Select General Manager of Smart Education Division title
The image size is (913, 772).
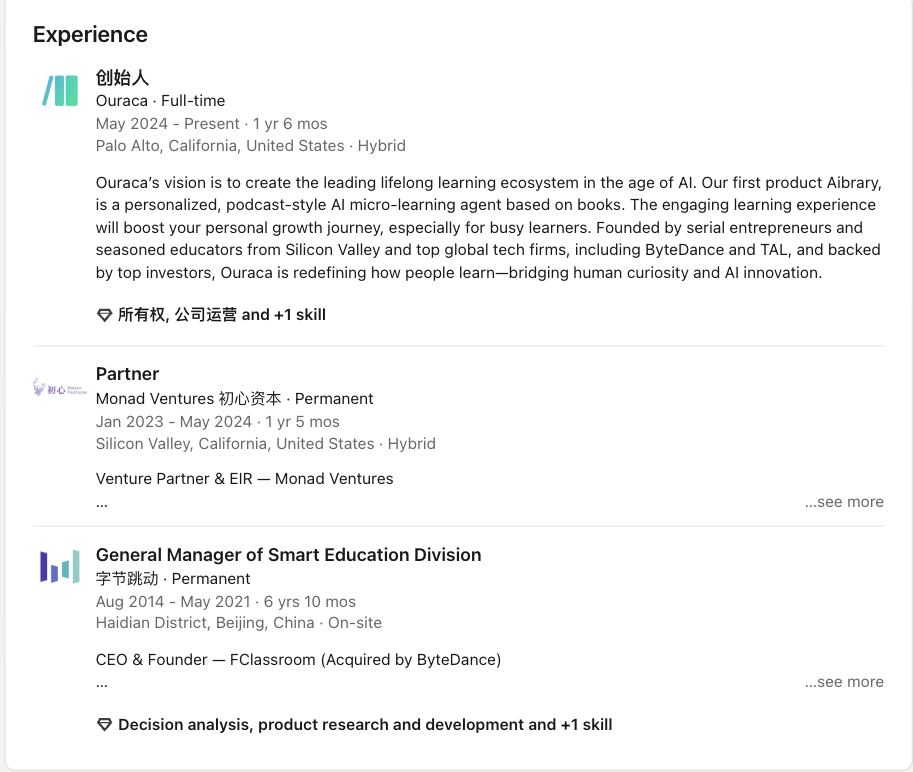point(288,555)
